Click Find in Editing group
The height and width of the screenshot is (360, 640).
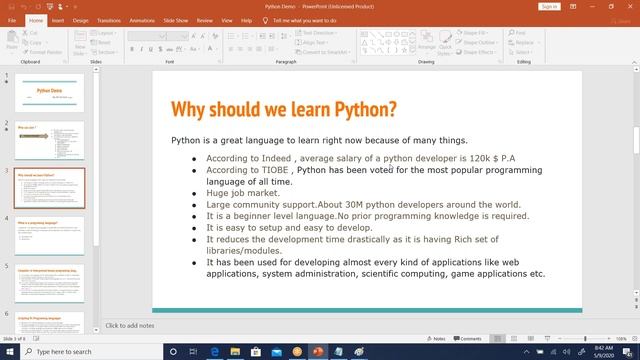tap(517, 33)
